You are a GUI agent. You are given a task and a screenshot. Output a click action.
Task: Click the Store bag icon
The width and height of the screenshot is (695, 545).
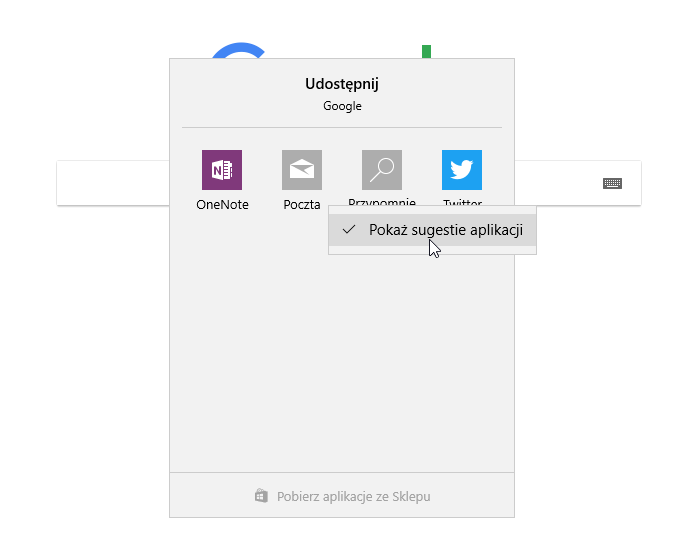point(262,496)
